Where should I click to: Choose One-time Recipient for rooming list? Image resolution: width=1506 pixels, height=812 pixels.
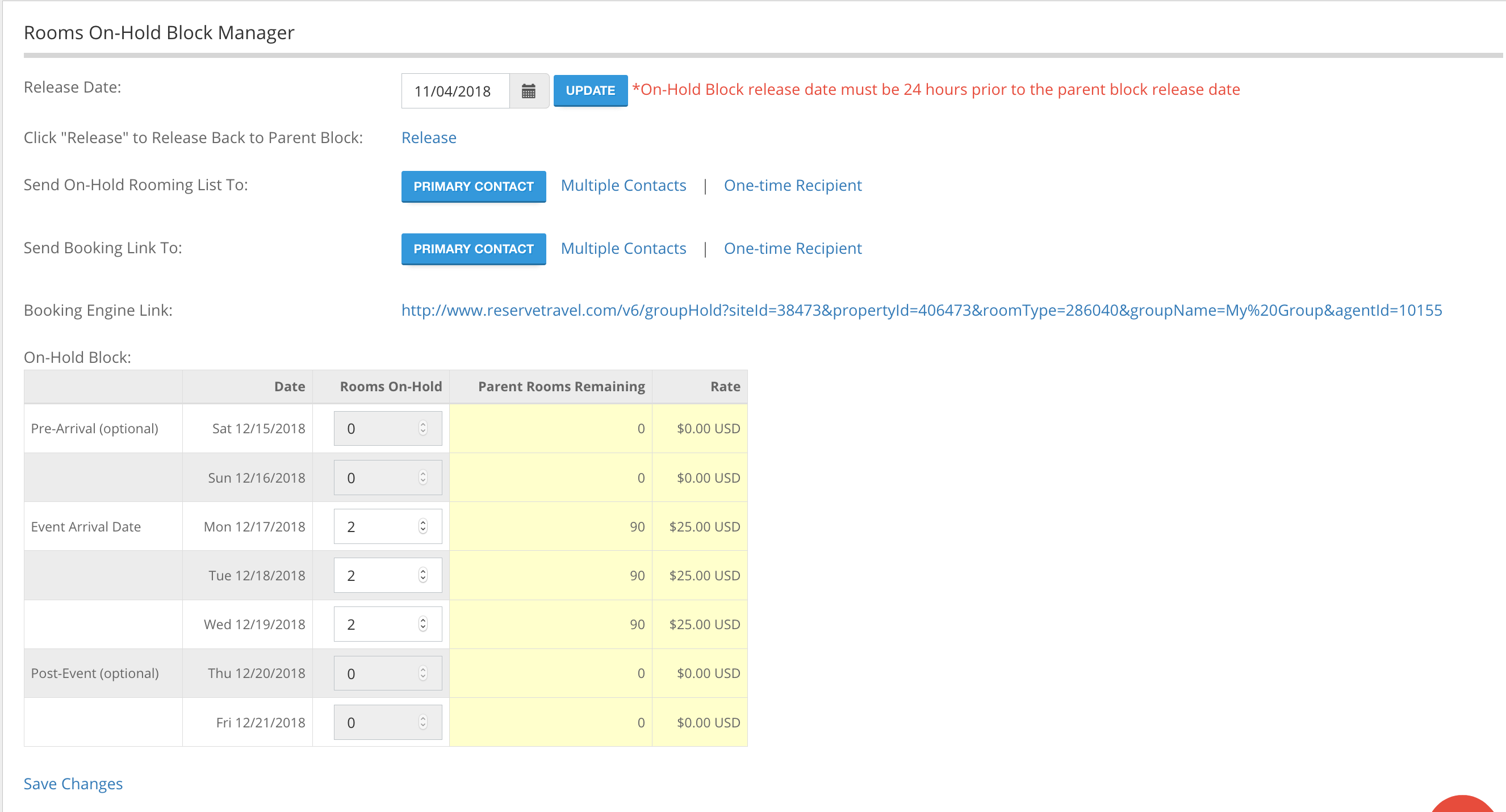tap(792, 185)
